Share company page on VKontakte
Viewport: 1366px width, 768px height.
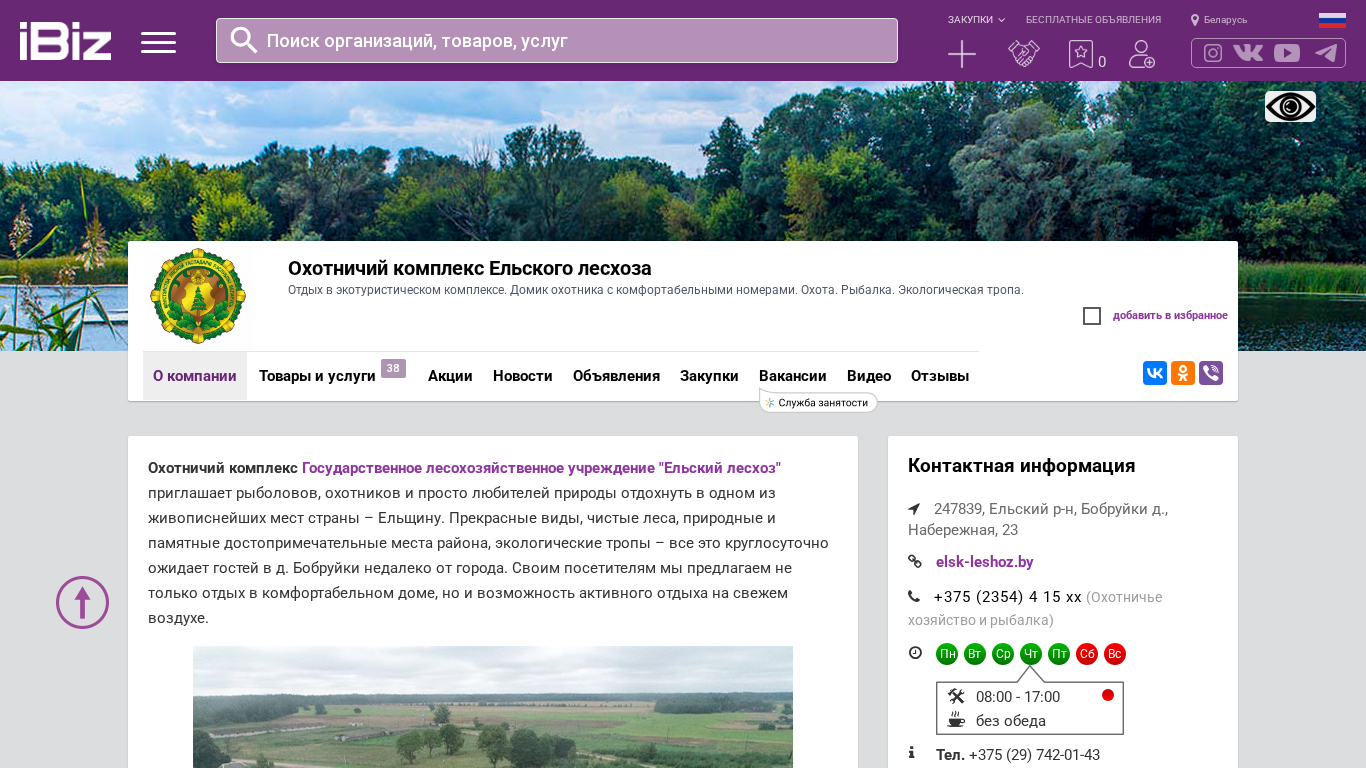pos(1155,373)
